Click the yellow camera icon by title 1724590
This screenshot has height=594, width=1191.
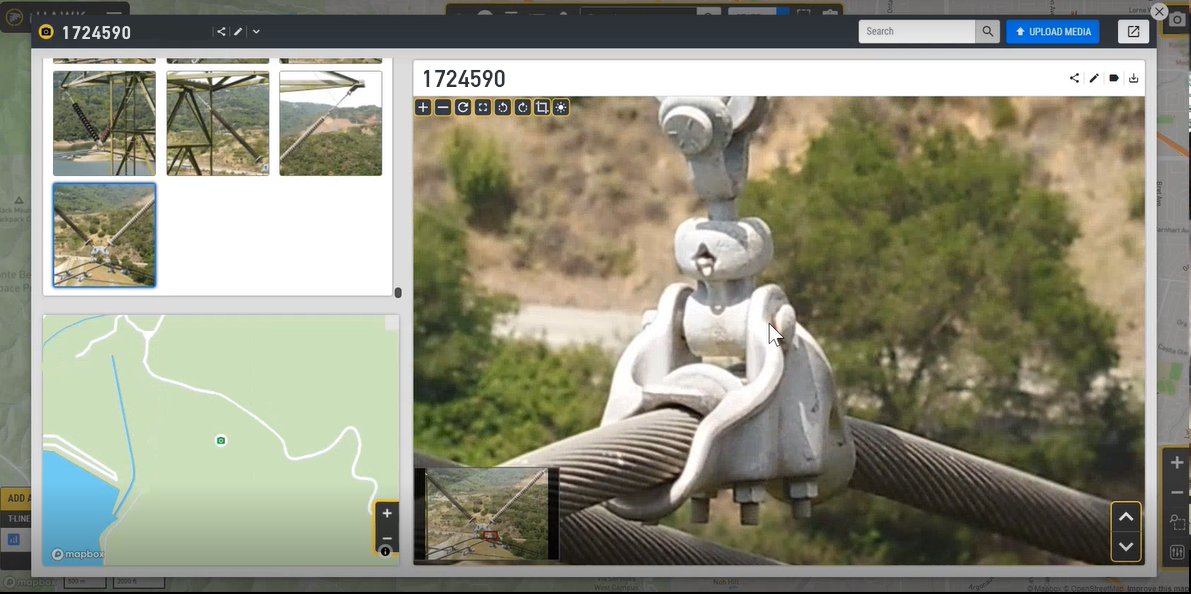[46, 32]
